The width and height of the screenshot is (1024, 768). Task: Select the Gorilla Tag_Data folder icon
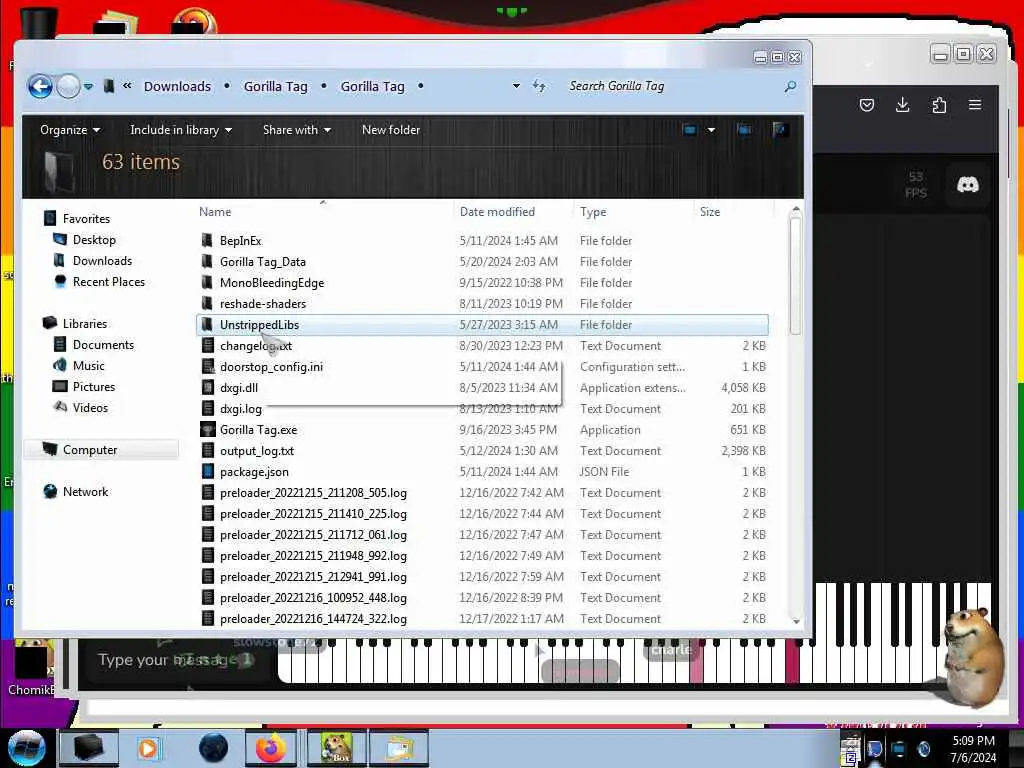point(207,261)
